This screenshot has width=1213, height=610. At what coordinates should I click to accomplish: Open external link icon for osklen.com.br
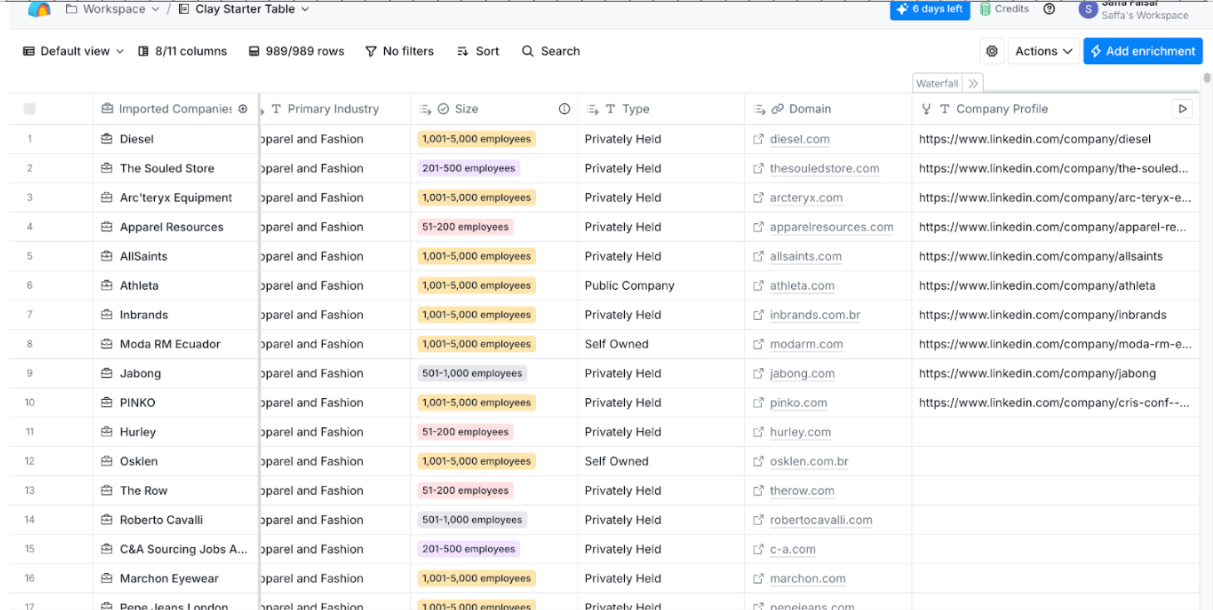pos(758,462)
